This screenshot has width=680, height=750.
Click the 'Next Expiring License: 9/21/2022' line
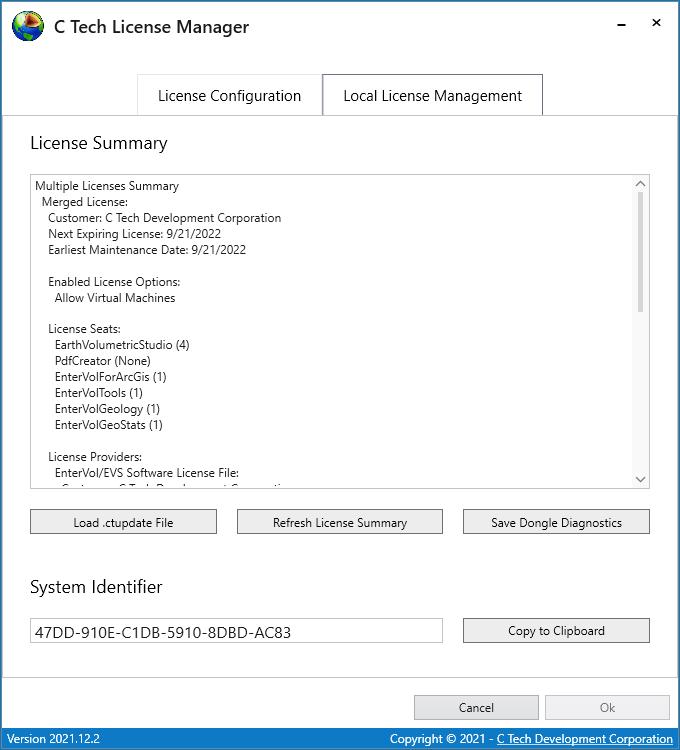[134, 234]
